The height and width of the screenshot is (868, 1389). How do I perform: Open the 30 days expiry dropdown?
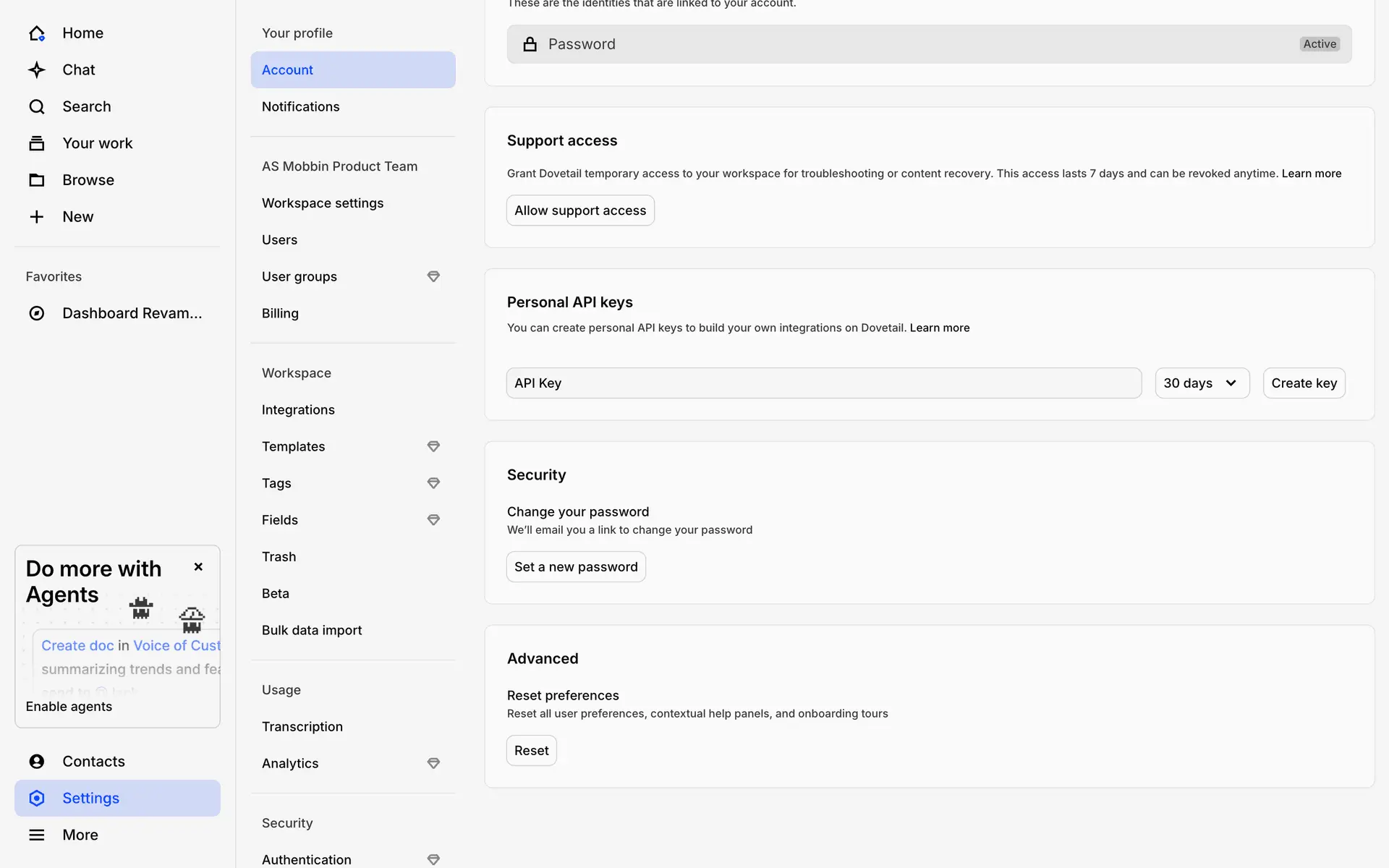(1202, 383)
